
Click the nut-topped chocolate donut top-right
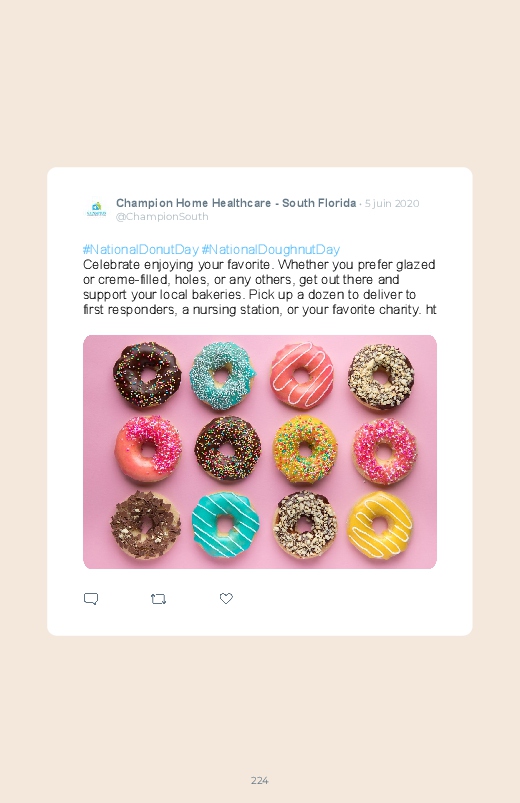point(381,376)
